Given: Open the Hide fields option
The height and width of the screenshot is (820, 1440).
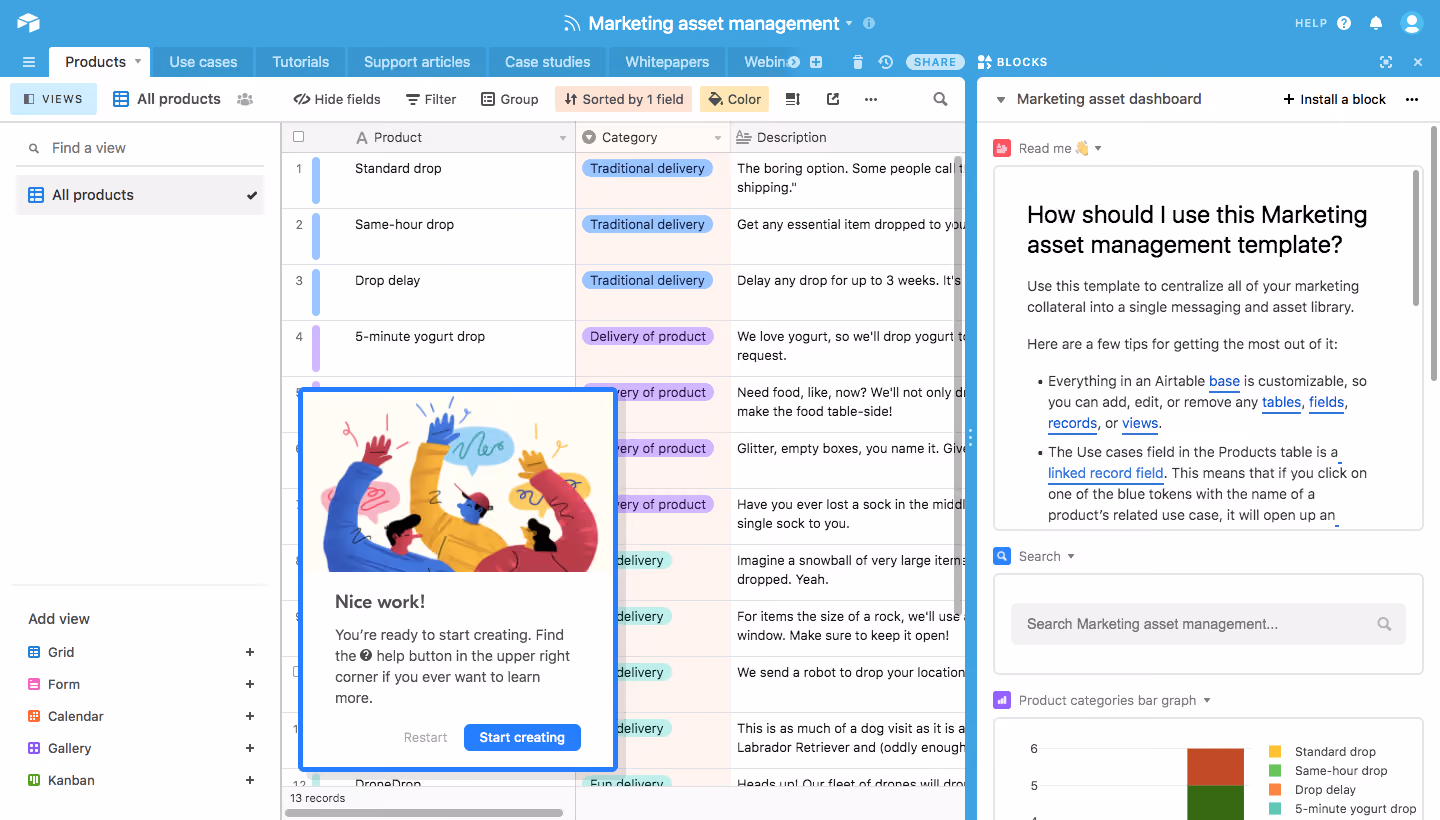Looking at the screenshot, I should pyautogui.click(x=336, y=99).
